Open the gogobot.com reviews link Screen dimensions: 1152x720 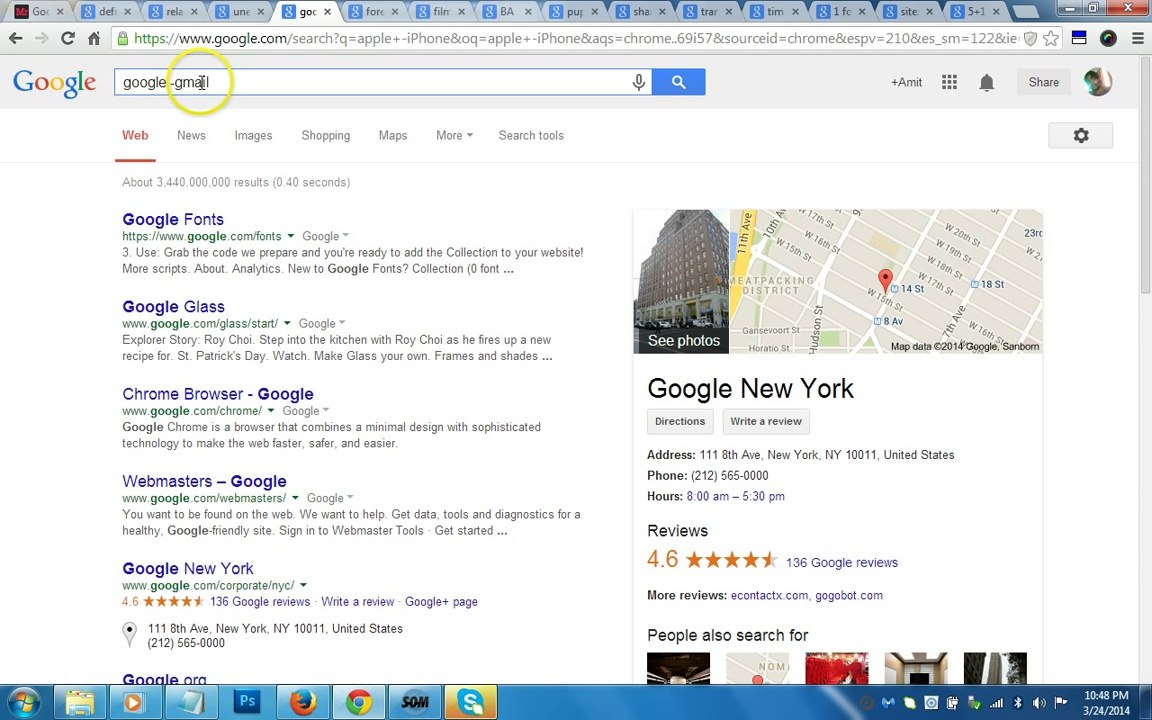pos(849,595)
